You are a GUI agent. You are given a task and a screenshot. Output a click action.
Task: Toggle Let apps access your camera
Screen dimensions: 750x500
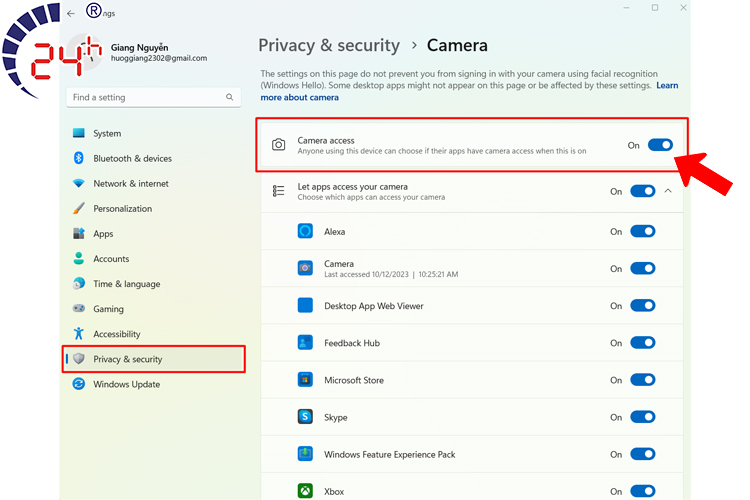click(643, 191)
